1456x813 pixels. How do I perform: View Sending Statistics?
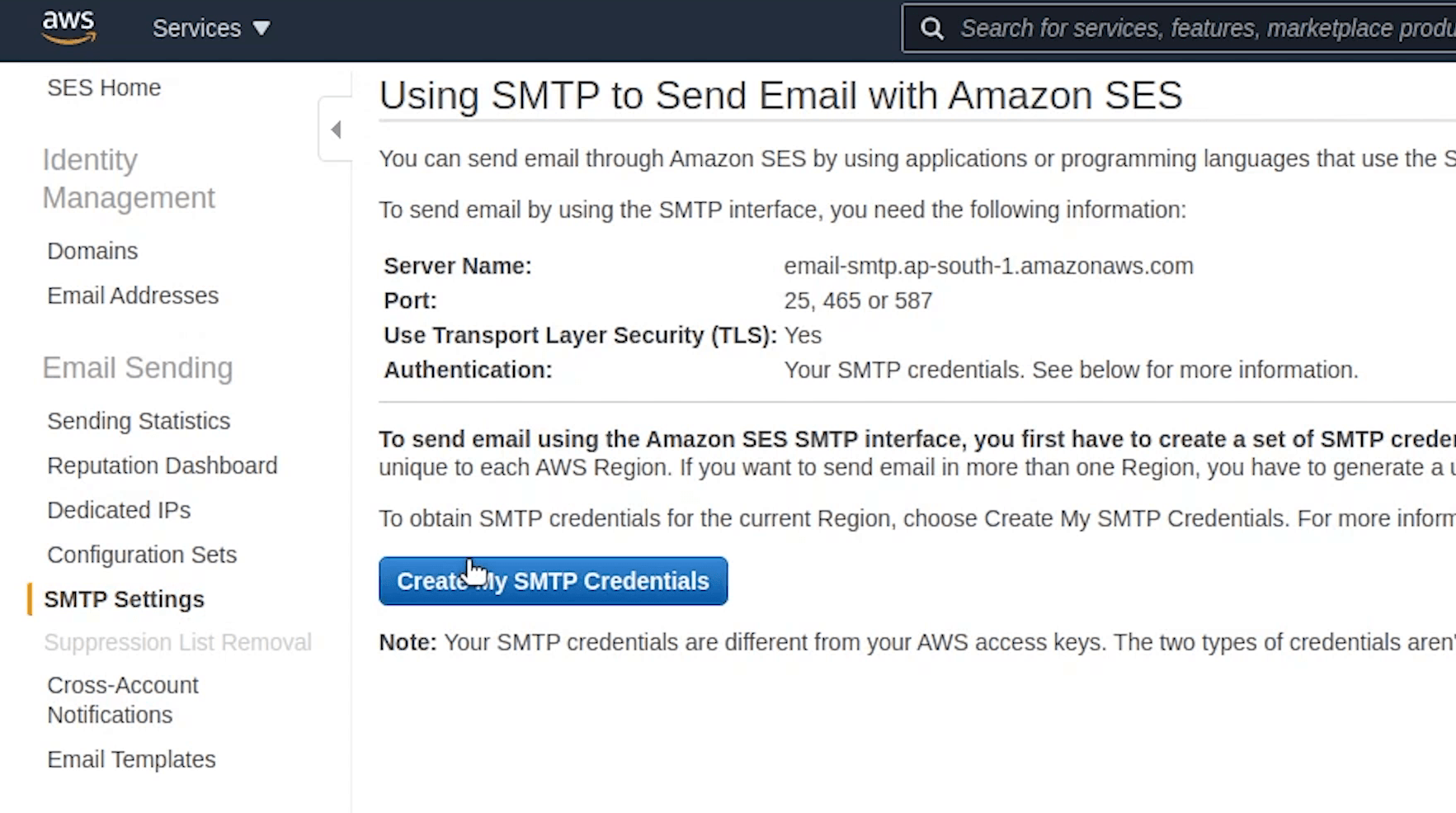(x=139, y=421)
